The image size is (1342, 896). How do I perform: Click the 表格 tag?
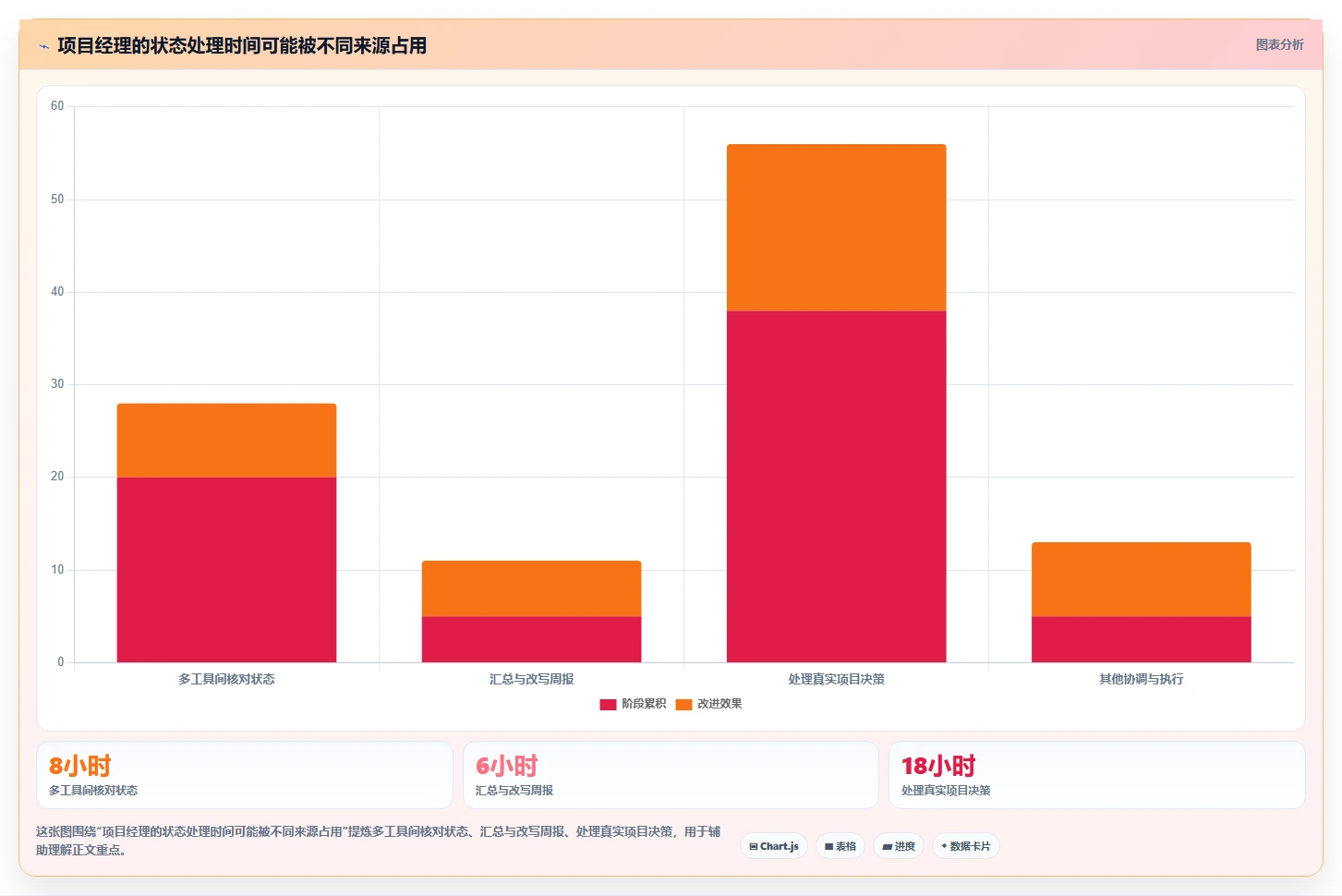840,846
